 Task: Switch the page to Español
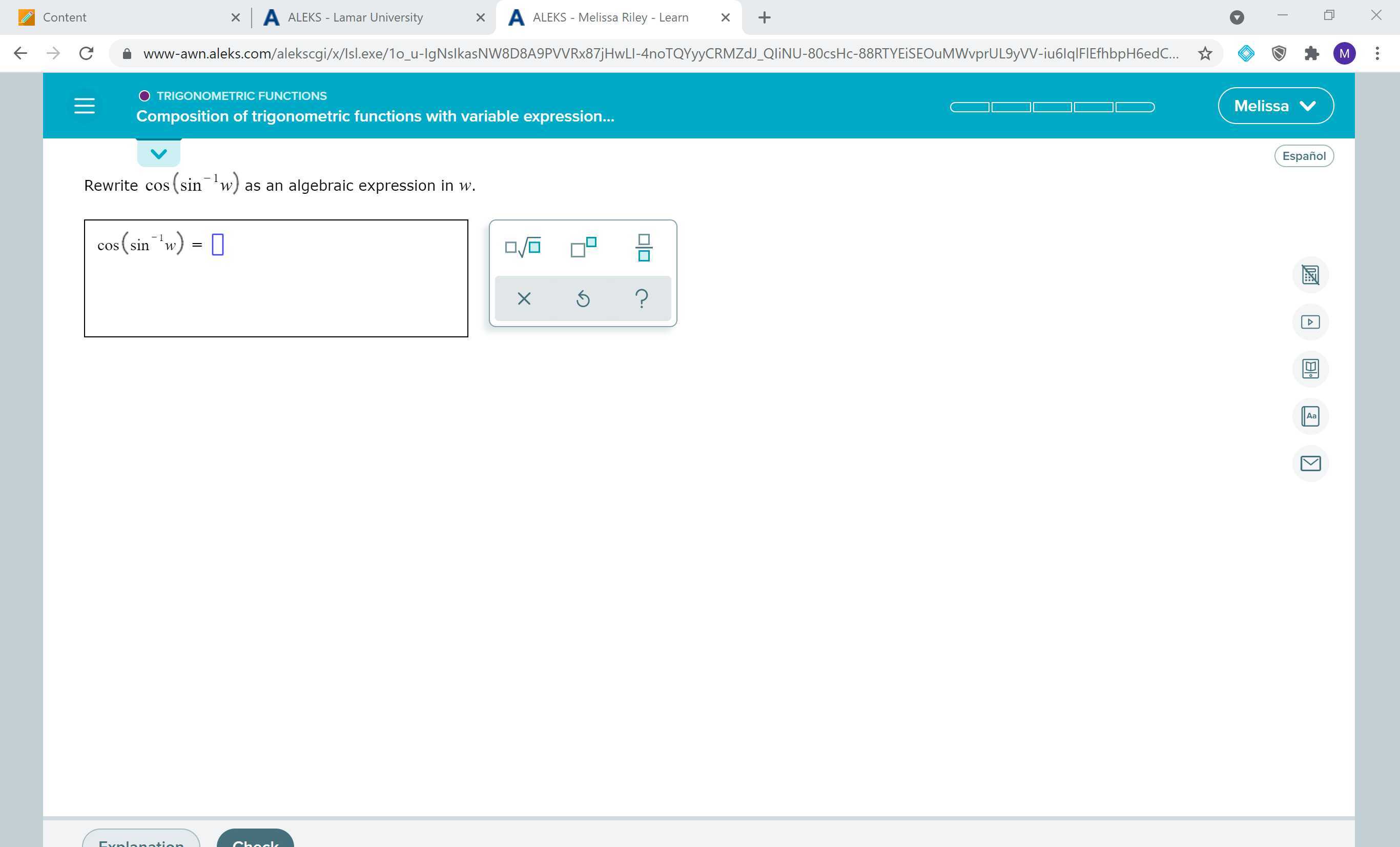(1304, 155)
